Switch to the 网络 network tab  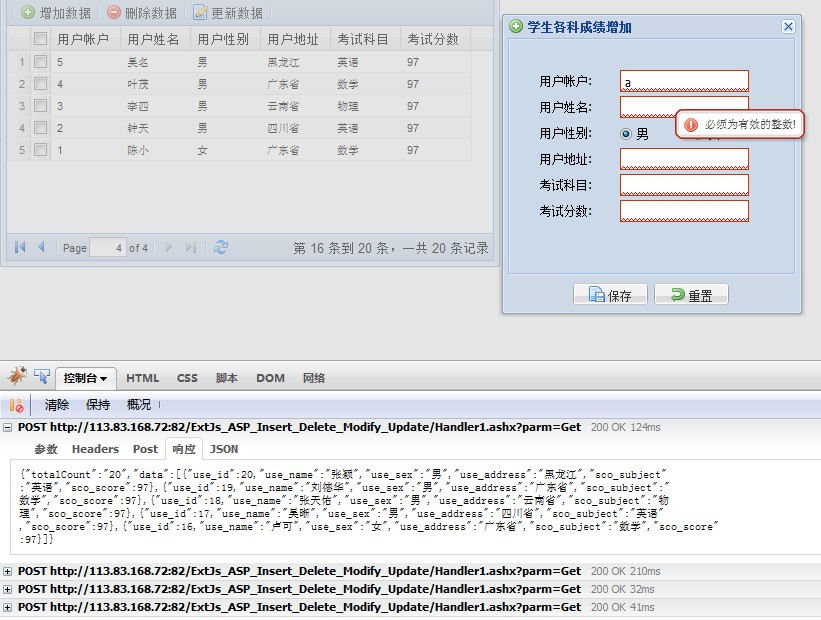[314, 378]
